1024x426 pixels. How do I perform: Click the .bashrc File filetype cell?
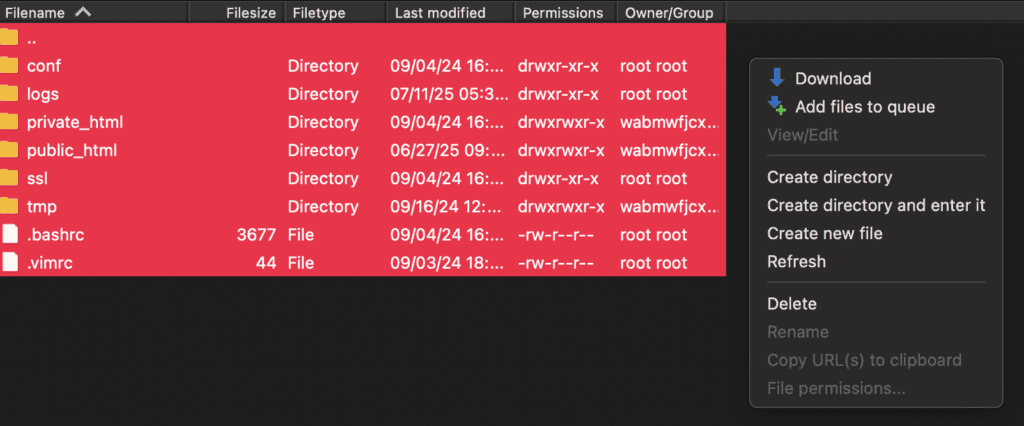tap(300, 235)
